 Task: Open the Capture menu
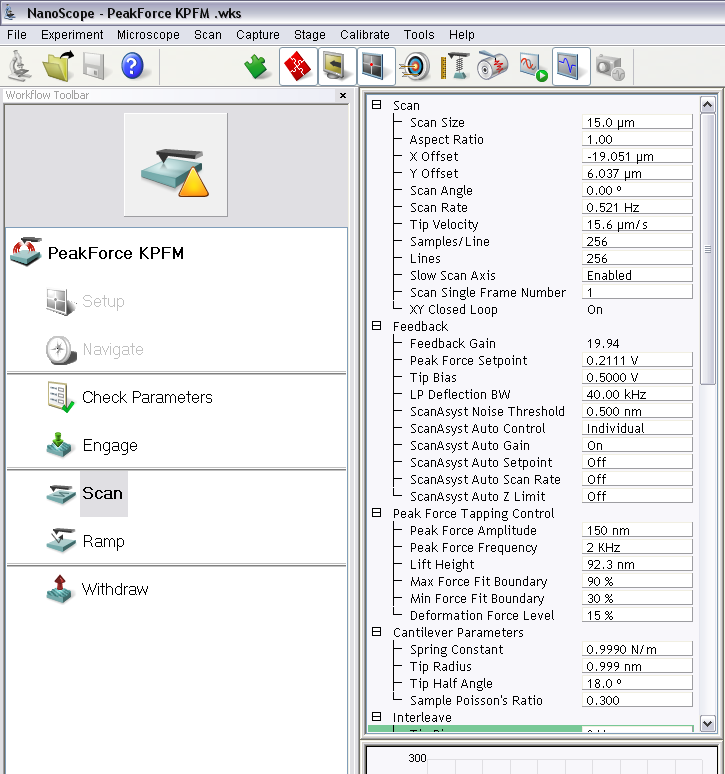[258, 35]
